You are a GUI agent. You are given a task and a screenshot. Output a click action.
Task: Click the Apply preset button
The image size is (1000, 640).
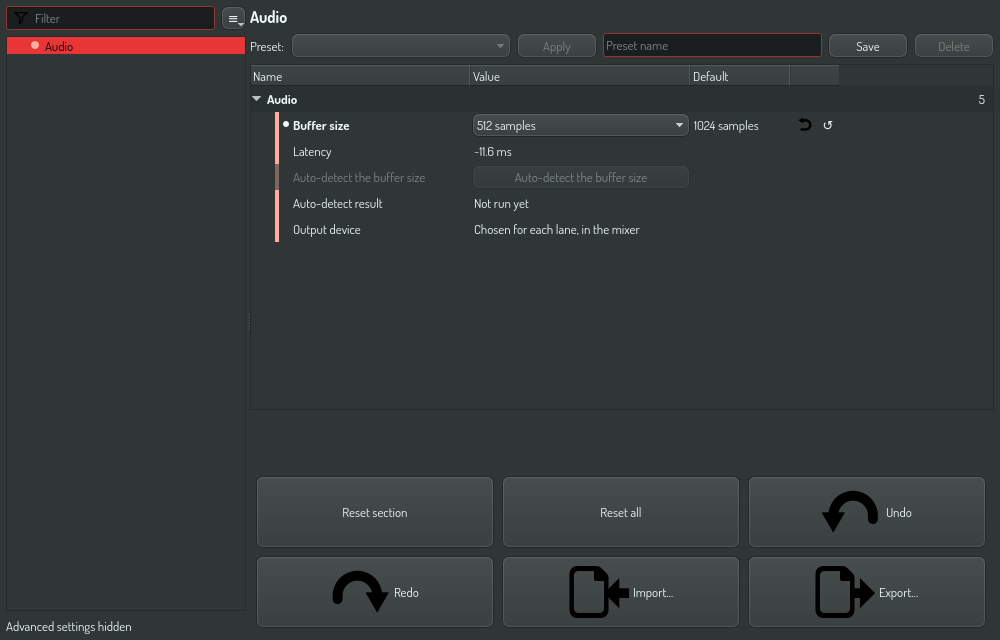coord(556,46)
